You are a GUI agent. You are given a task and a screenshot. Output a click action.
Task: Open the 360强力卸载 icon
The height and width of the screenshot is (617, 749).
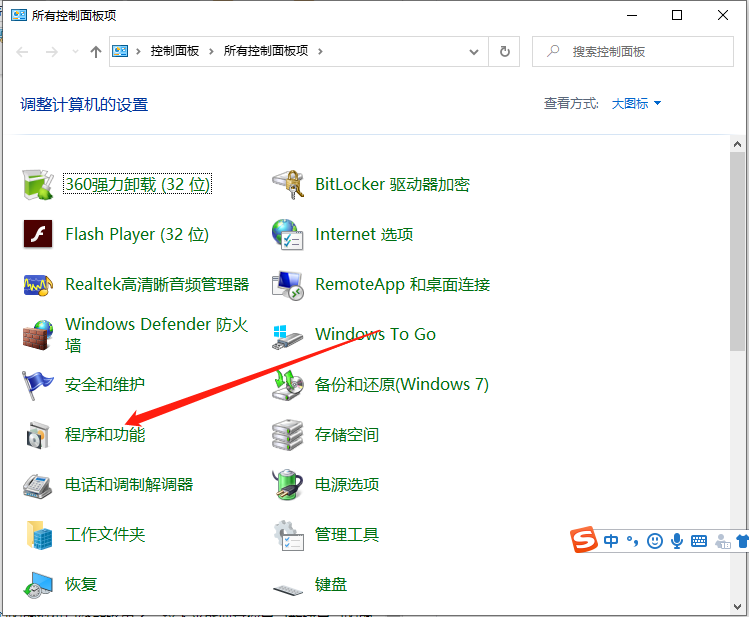click(38, 184)
